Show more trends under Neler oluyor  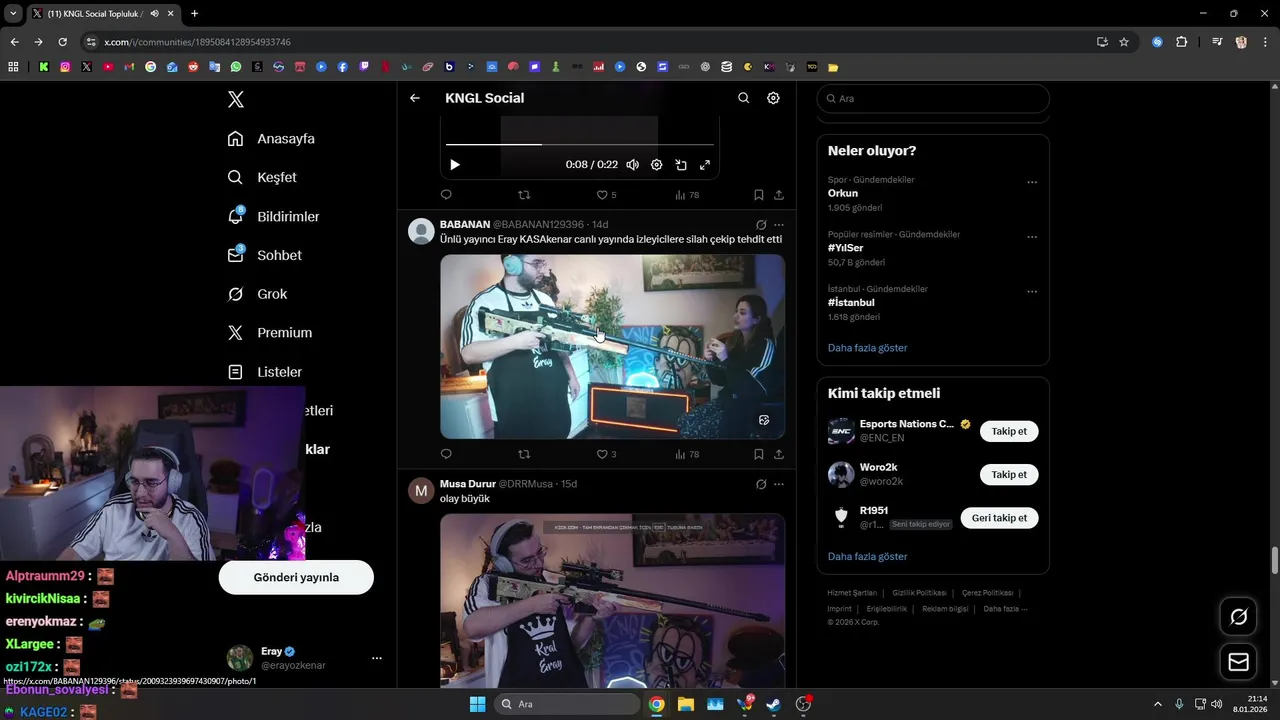868,348
